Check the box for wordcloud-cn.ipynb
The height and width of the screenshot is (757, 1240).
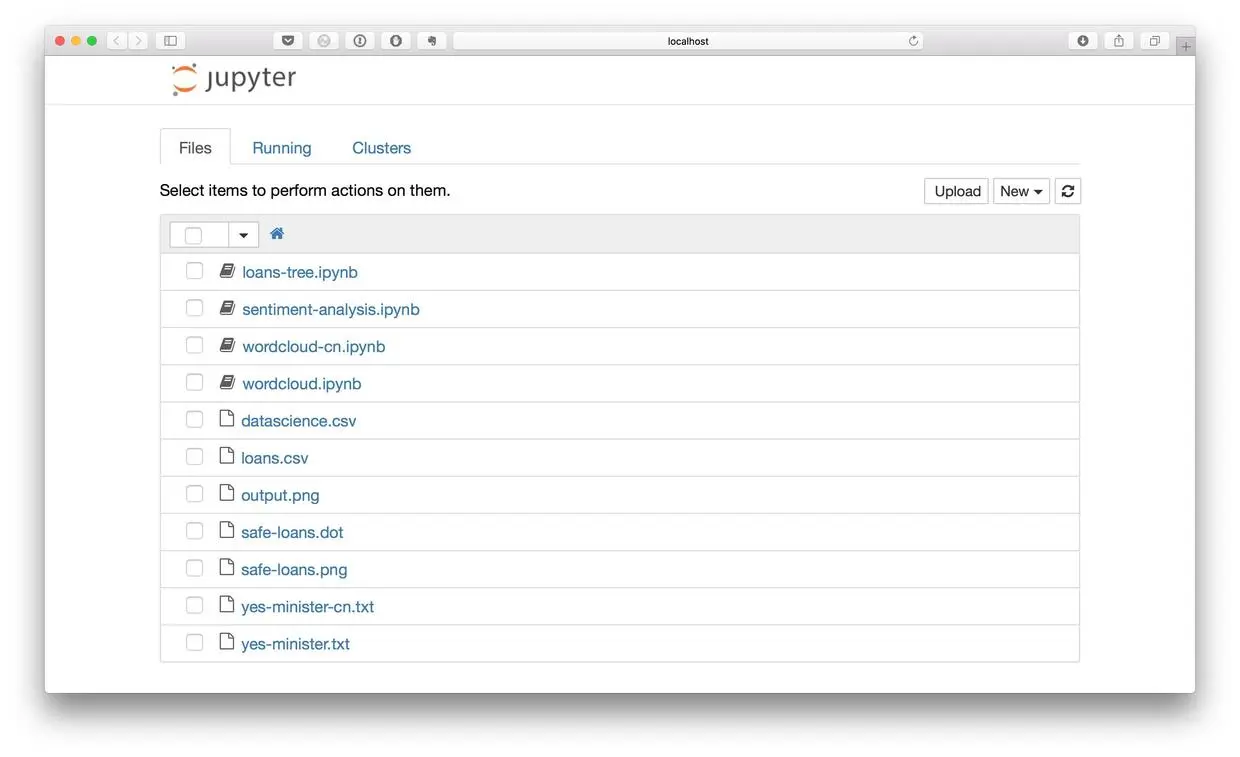194,345
